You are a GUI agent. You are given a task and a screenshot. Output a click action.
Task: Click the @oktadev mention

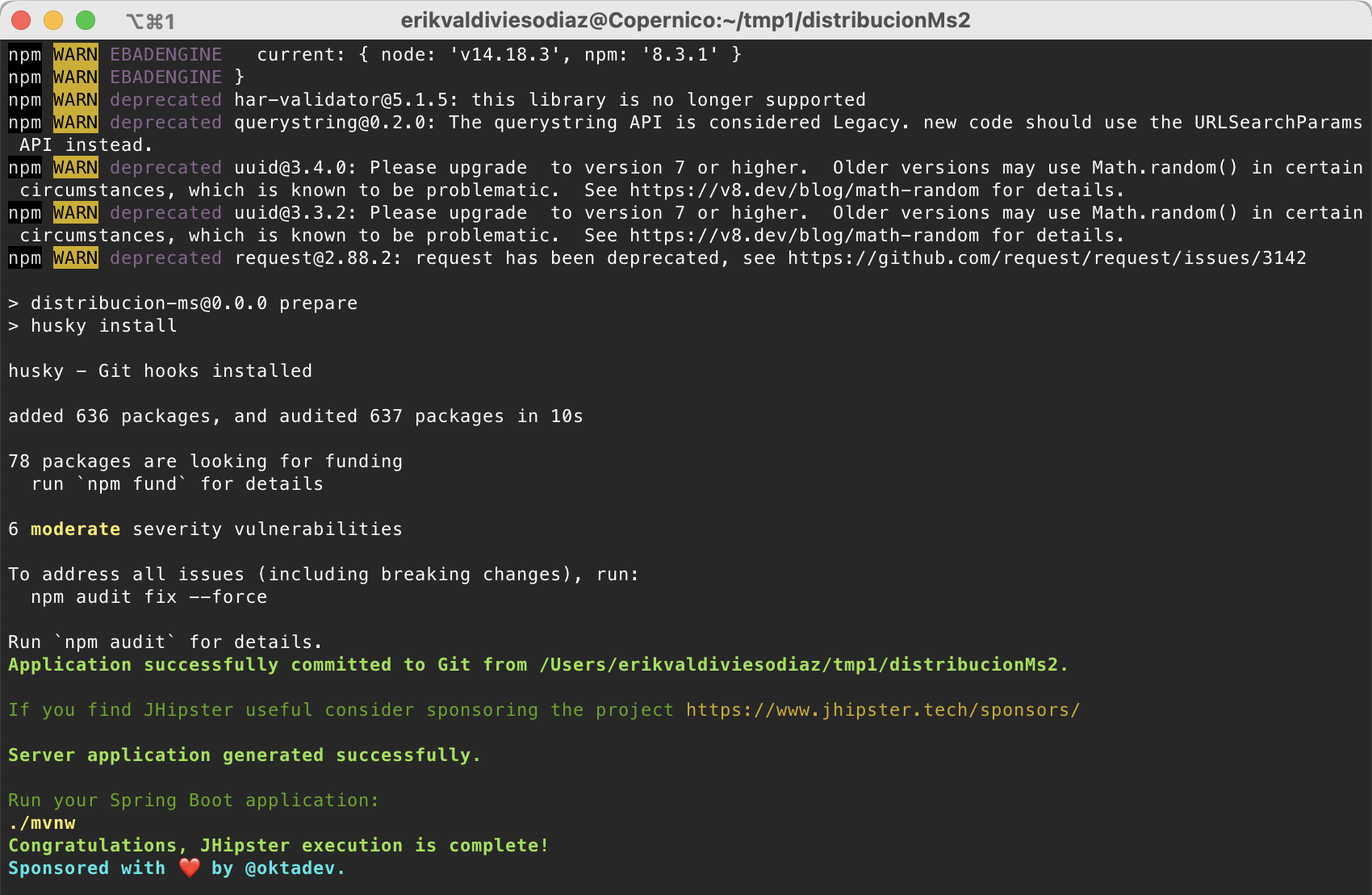point(290,868)
